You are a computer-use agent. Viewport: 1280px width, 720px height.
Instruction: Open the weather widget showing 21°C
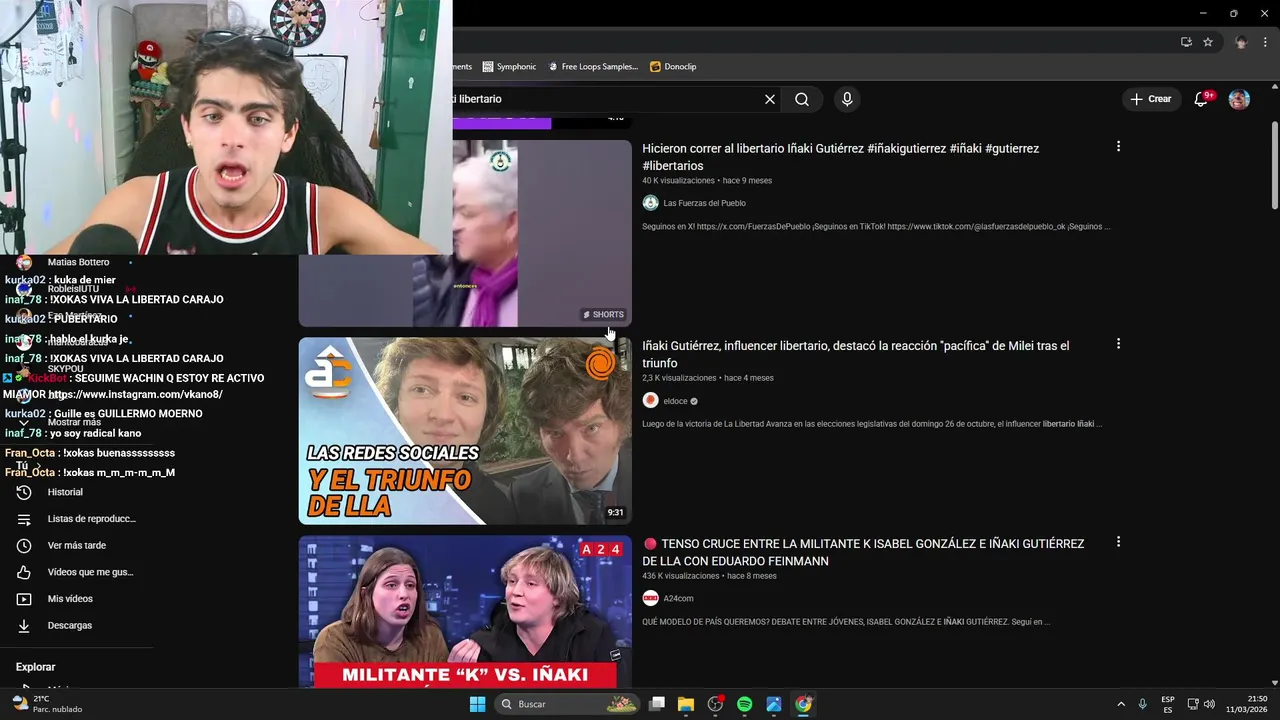pos(46,704)
